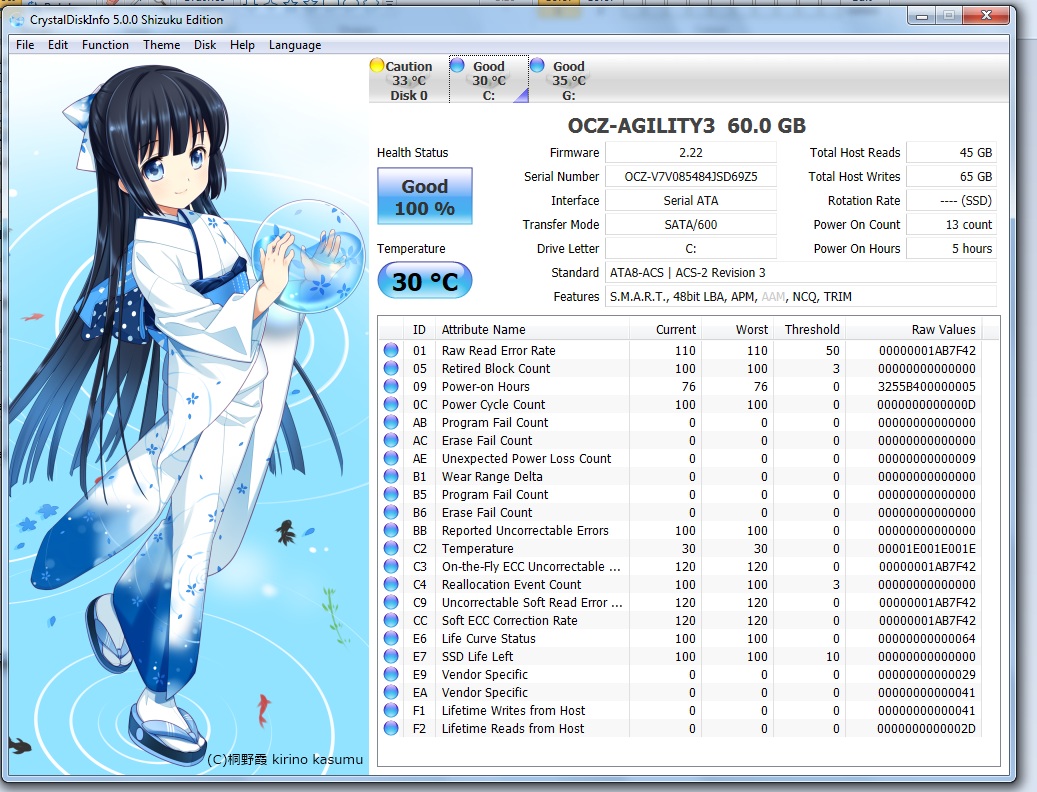Click status icon for B6 Erase Fail Count

coord(391,512)
